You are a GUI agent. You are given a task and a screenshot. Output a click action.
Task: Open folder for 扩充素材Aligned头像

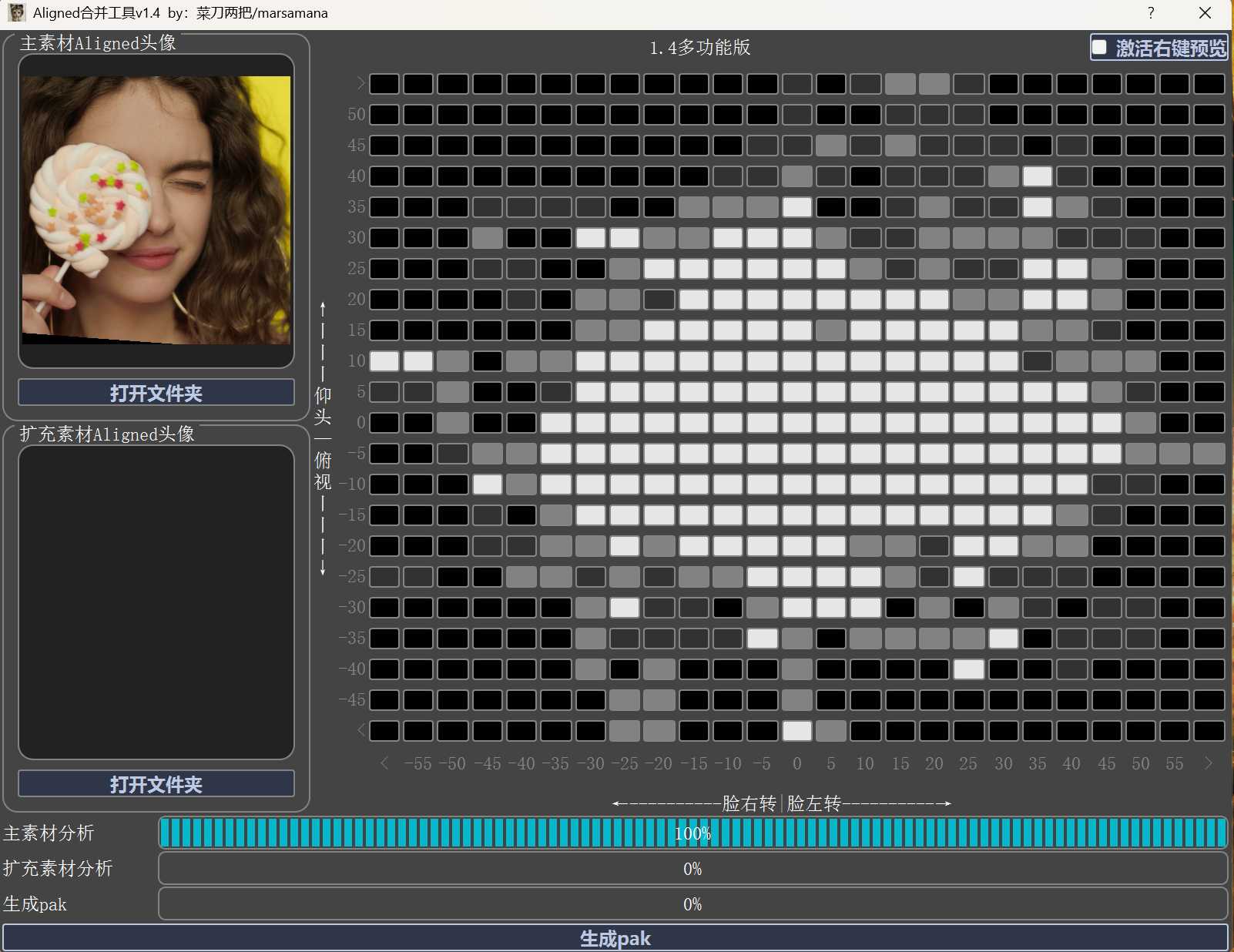(156, 784)
